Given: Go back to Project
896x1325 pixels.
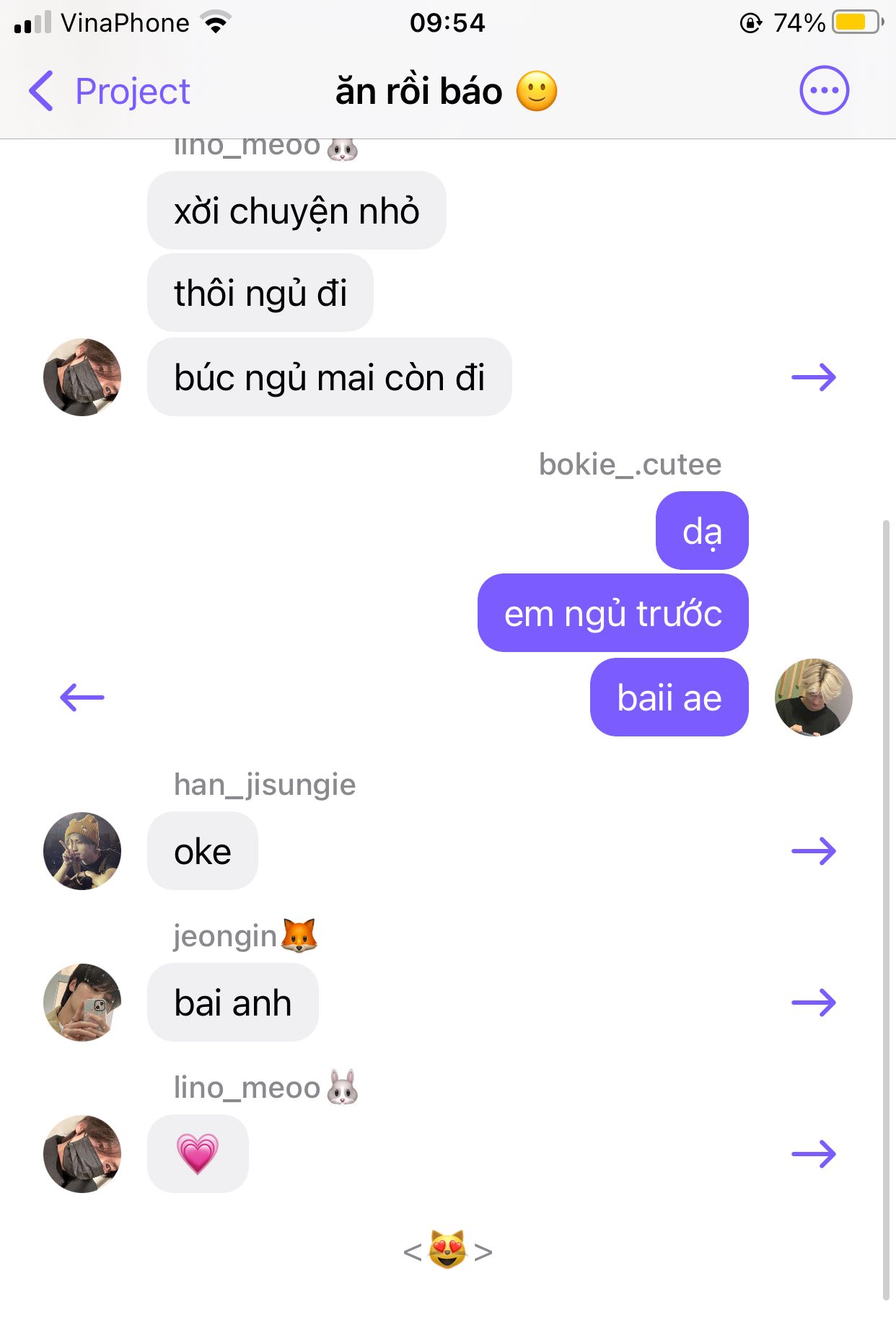Looking at the screenshot, I should [x=133, y=92].
